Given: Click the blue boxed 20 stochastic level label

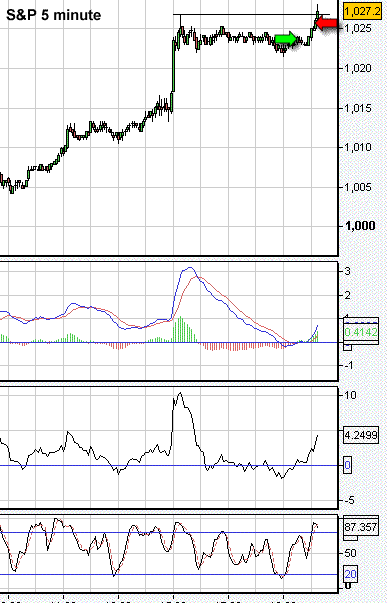Looking at the screenshot, I should [350, 575].
